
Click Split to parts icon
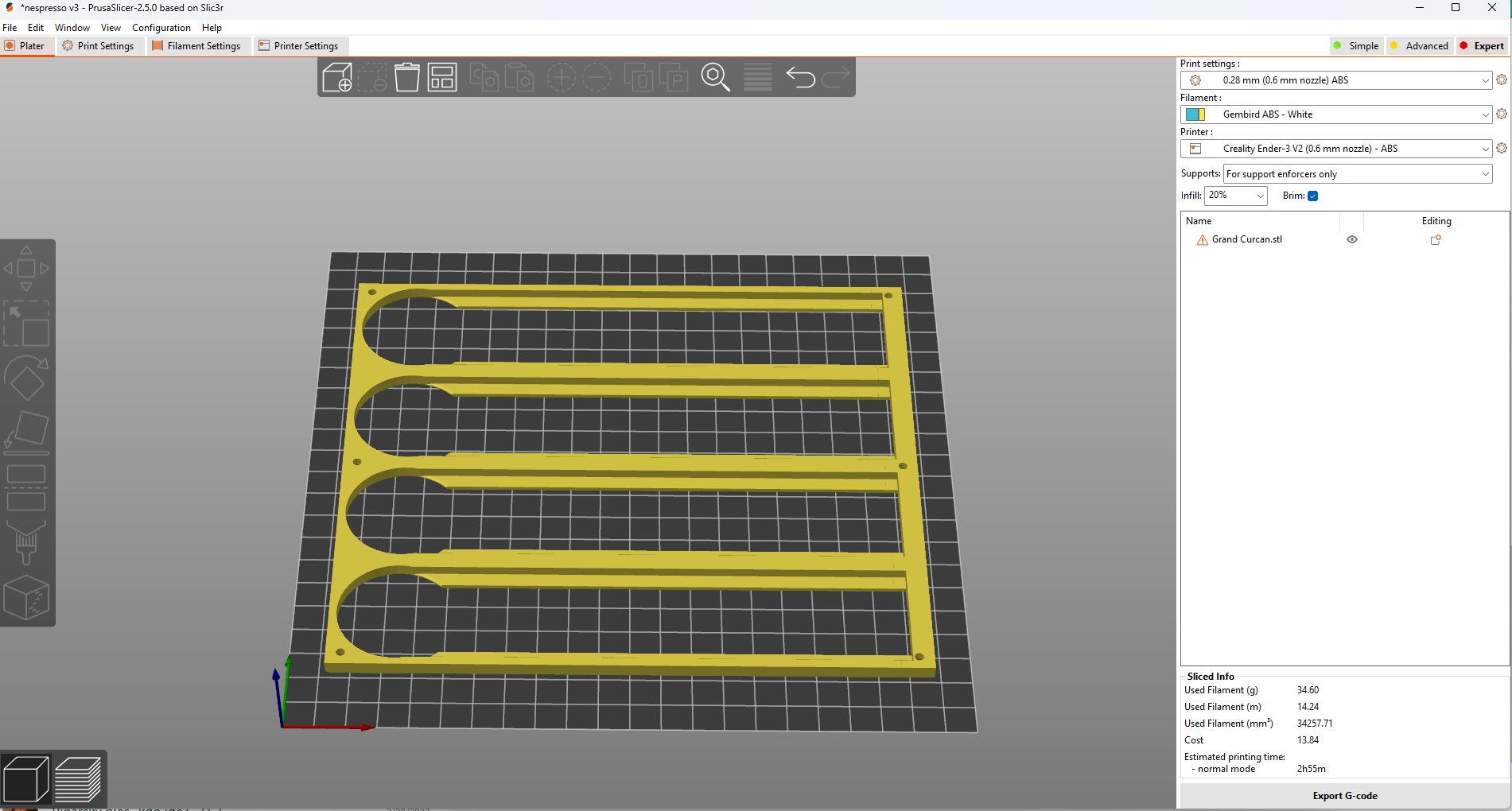coord(674,77)
